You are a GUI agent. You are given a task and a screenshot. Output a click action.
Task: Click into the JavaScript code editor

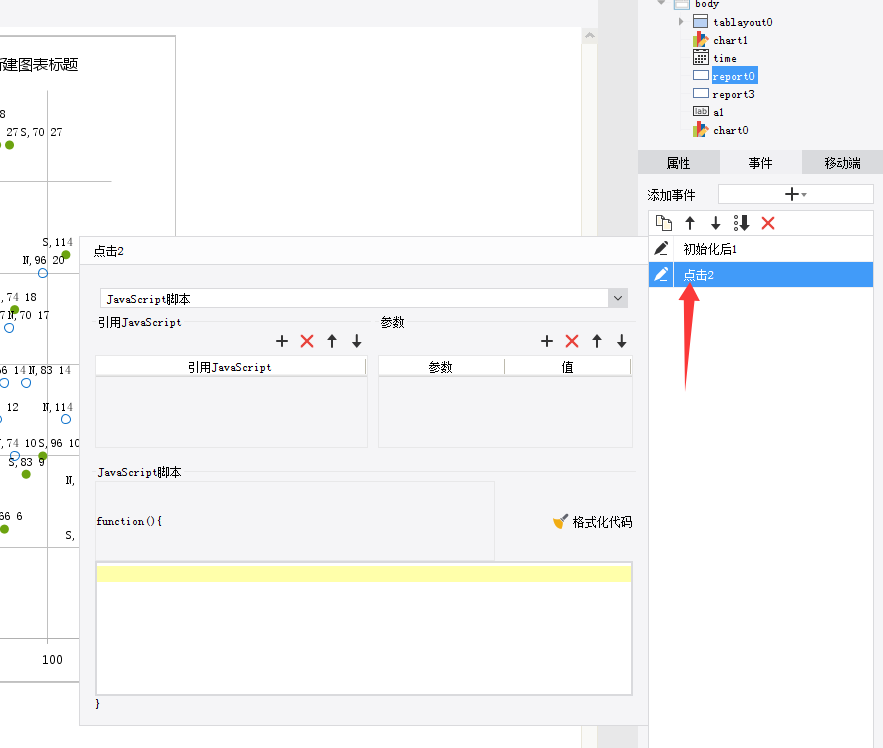click(x=364, y=629)
